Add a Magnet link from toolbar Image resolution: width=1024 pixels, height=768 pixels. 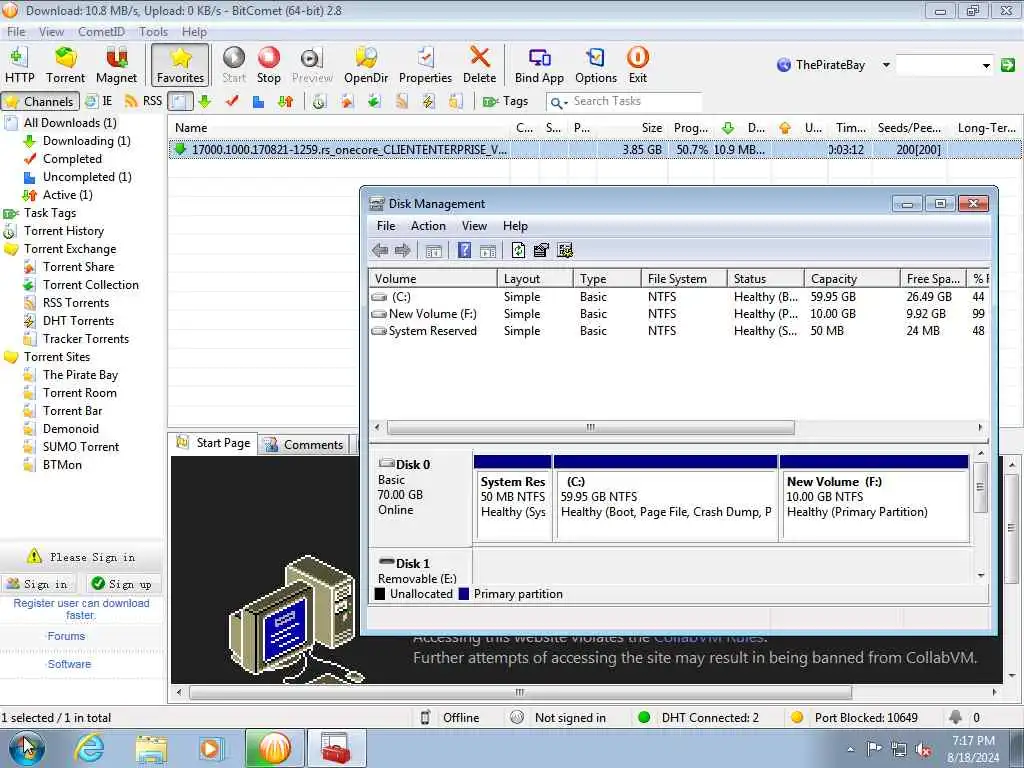coord(116,65)
